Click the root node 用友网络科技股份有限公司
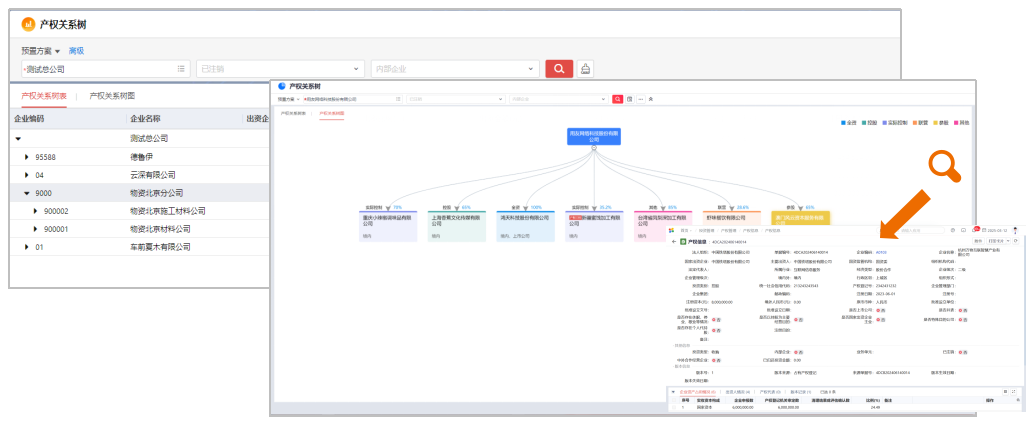This screenshot has height=426, width=1036. coord(593,136)
